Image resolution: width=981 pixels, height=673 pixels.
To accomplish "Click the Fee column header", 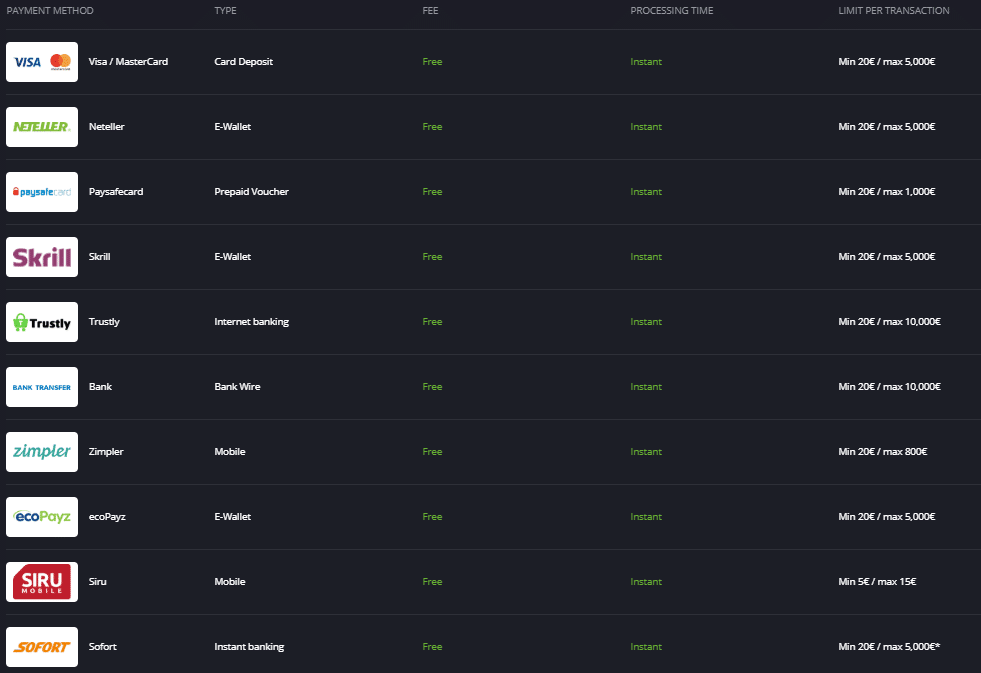I will pos(431,11).
